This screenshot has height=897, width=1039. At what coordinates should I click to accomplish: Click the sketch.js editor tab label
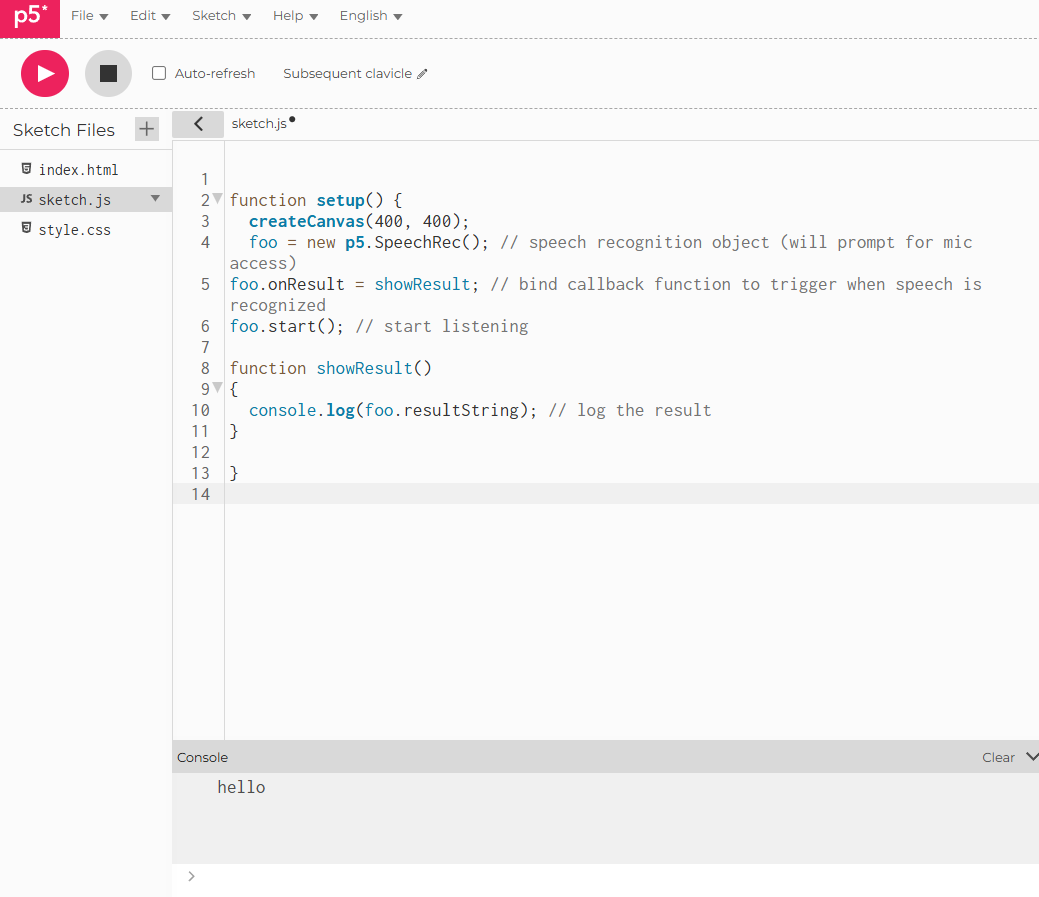coord(259,124)
